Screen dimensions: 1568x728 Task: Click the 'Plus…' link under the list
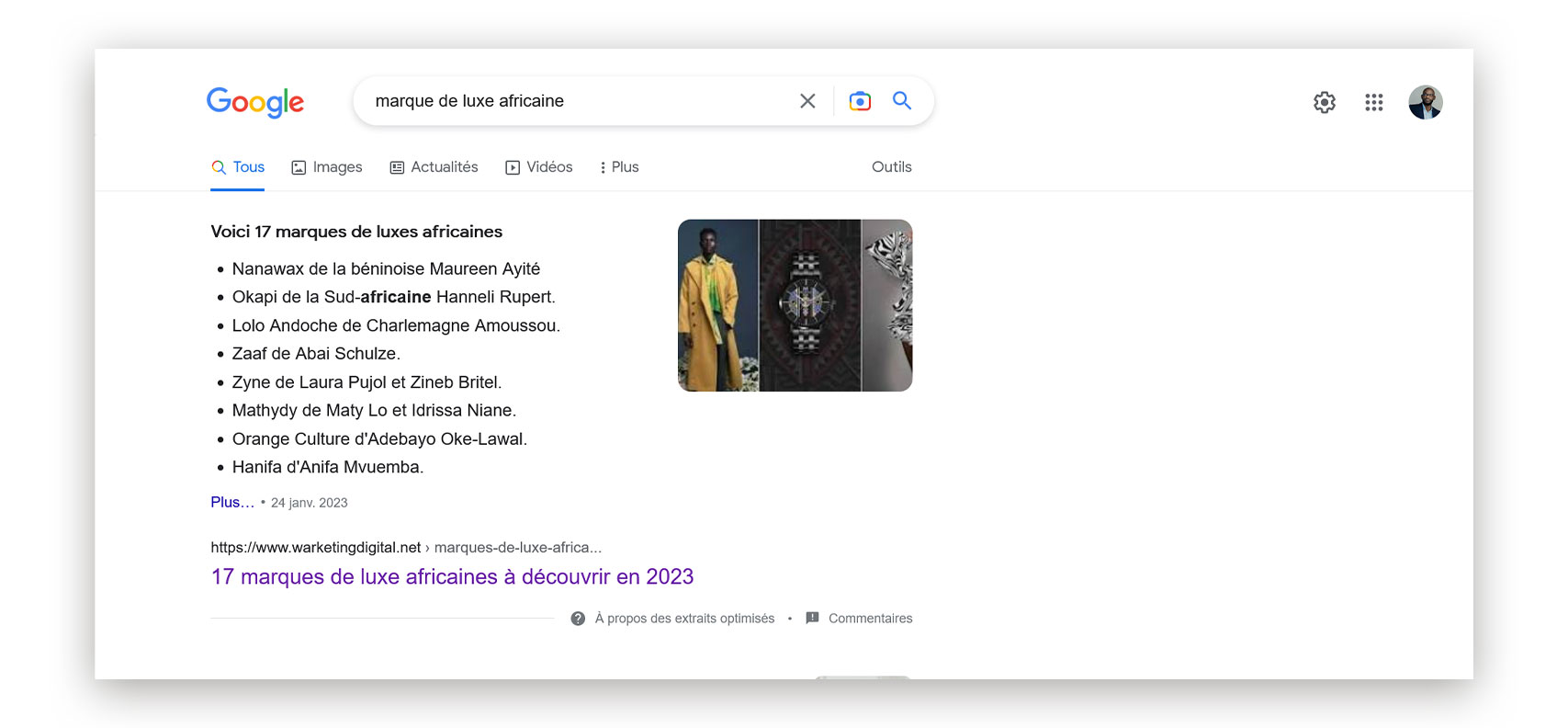[232, 502]
